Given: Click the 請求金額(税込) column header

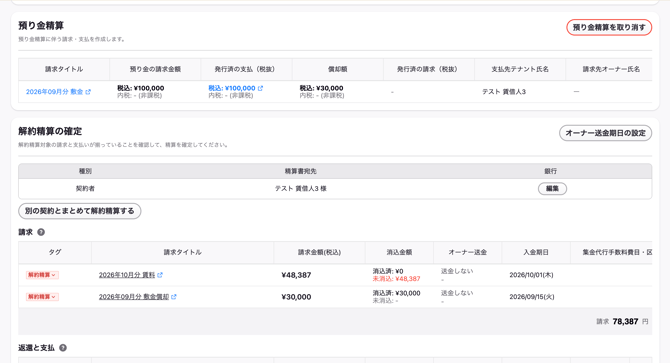Looking at the screenshot, I should (319, 252).
